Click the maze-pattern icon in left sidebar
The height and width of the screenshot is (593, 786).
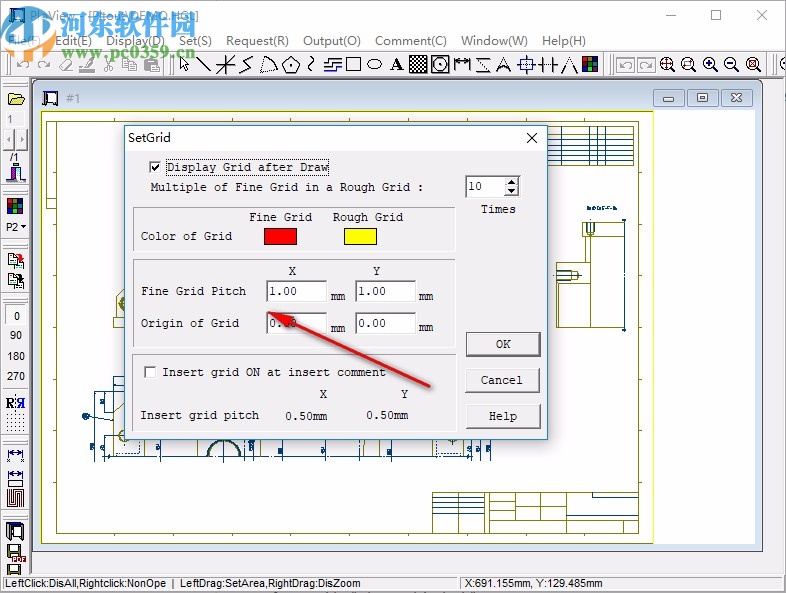coord(15,498)
